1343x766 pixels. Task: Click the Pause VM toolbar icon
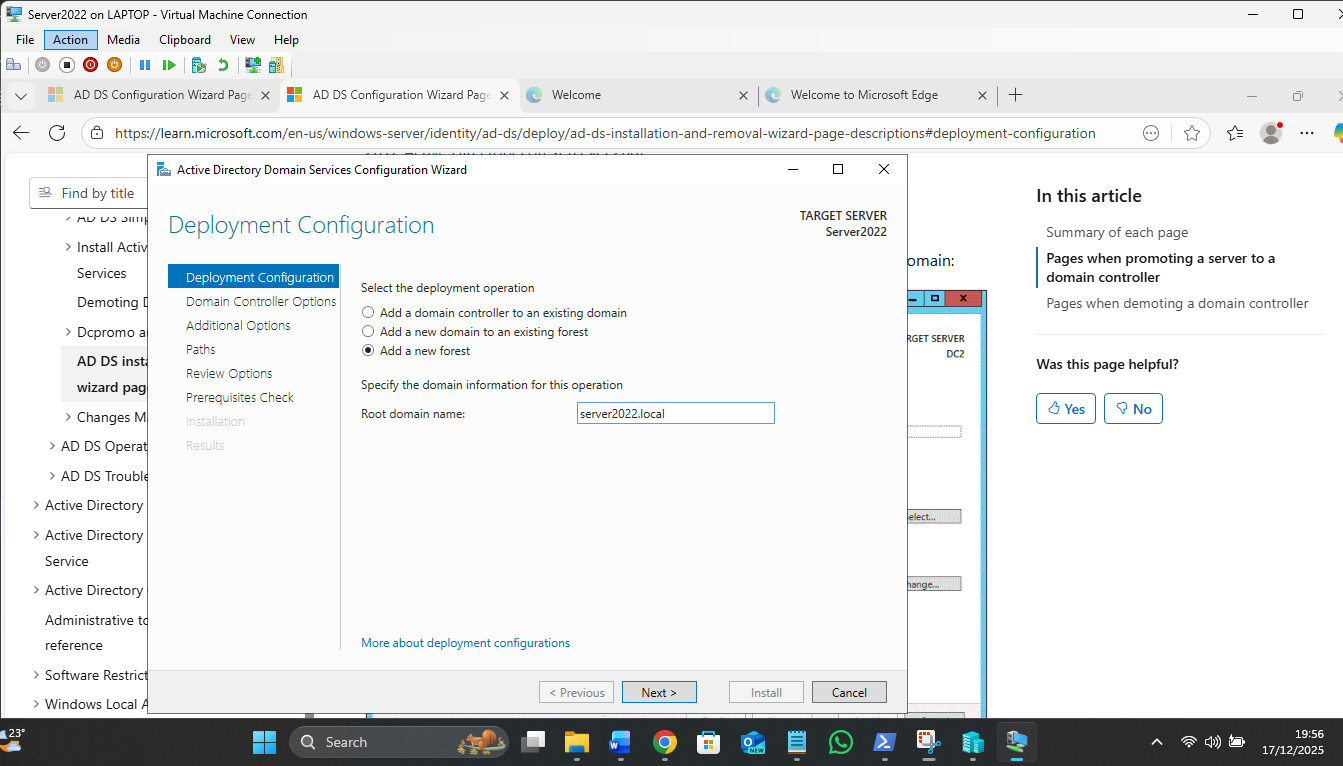145,65
